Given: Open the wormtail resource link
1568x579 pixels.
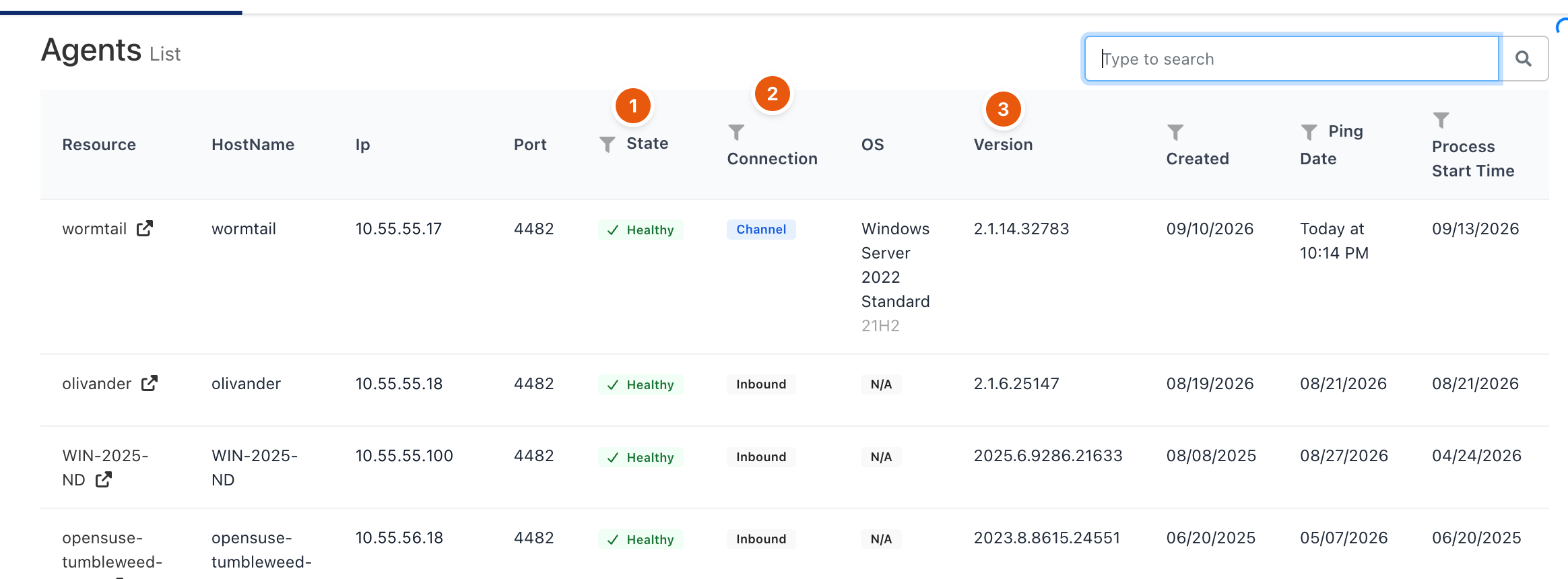Looking at the screenshot, I should point(94,228).
